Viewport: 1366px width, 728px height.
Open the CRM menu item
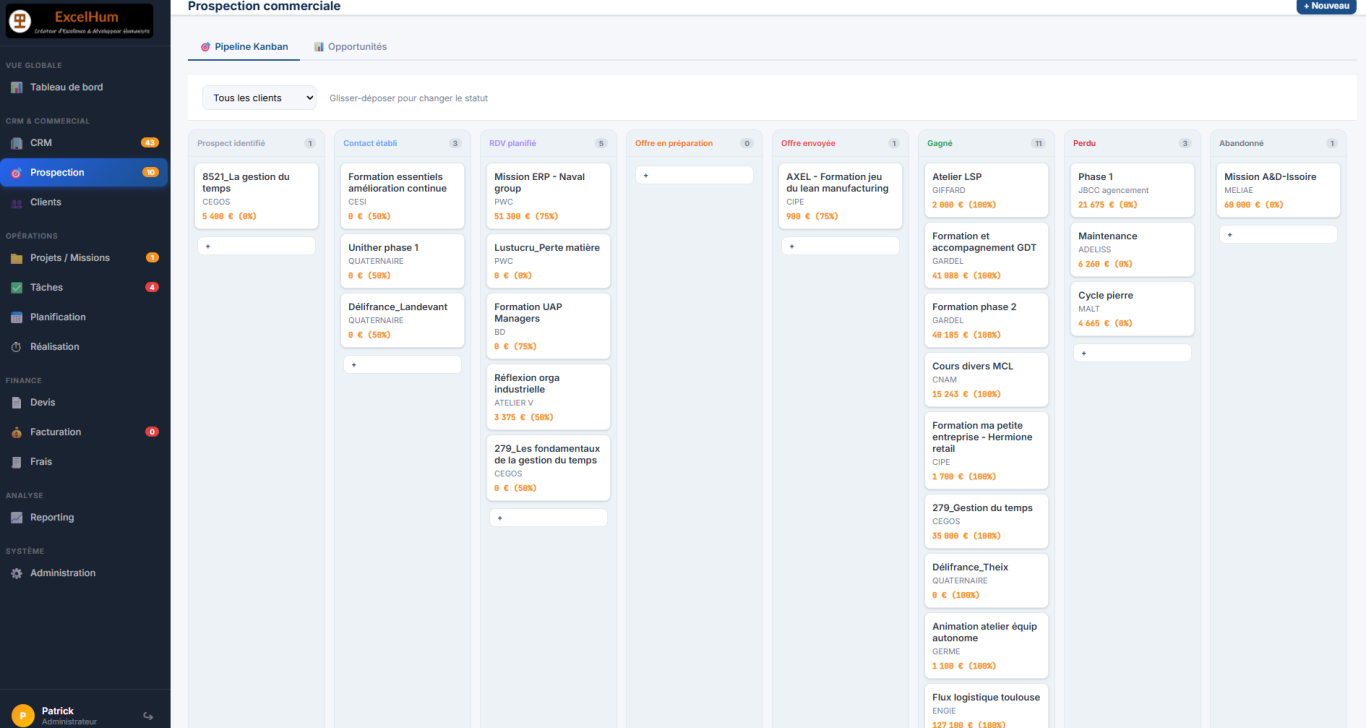tap(84, 143)
